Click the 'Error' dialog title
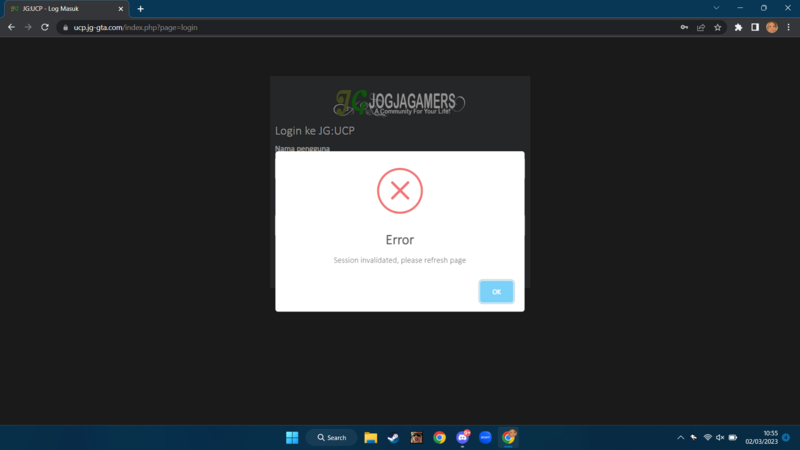The height and width of the screenshot is (450, 800). tap(399, 240)
